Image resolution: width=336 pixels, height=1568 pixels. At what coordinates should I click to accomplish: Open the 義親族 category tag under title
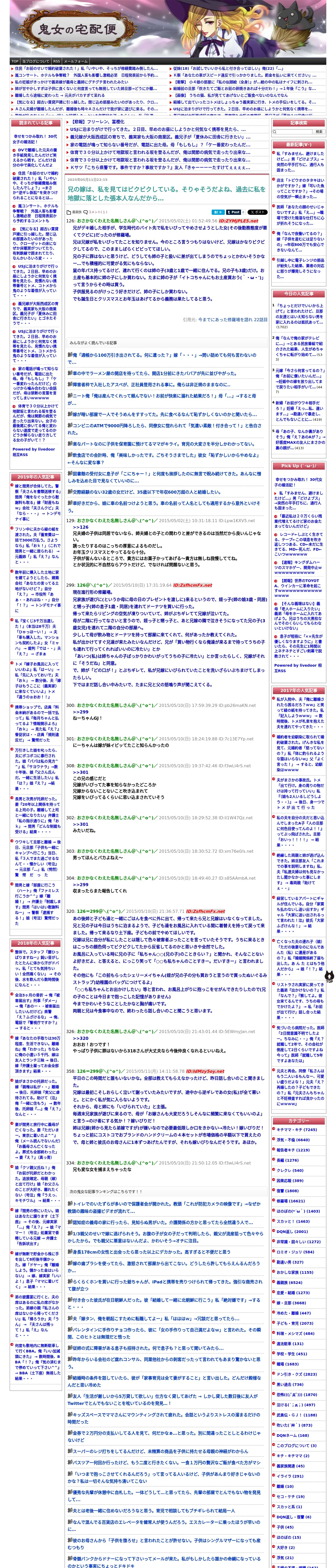[x=77, y=212]
